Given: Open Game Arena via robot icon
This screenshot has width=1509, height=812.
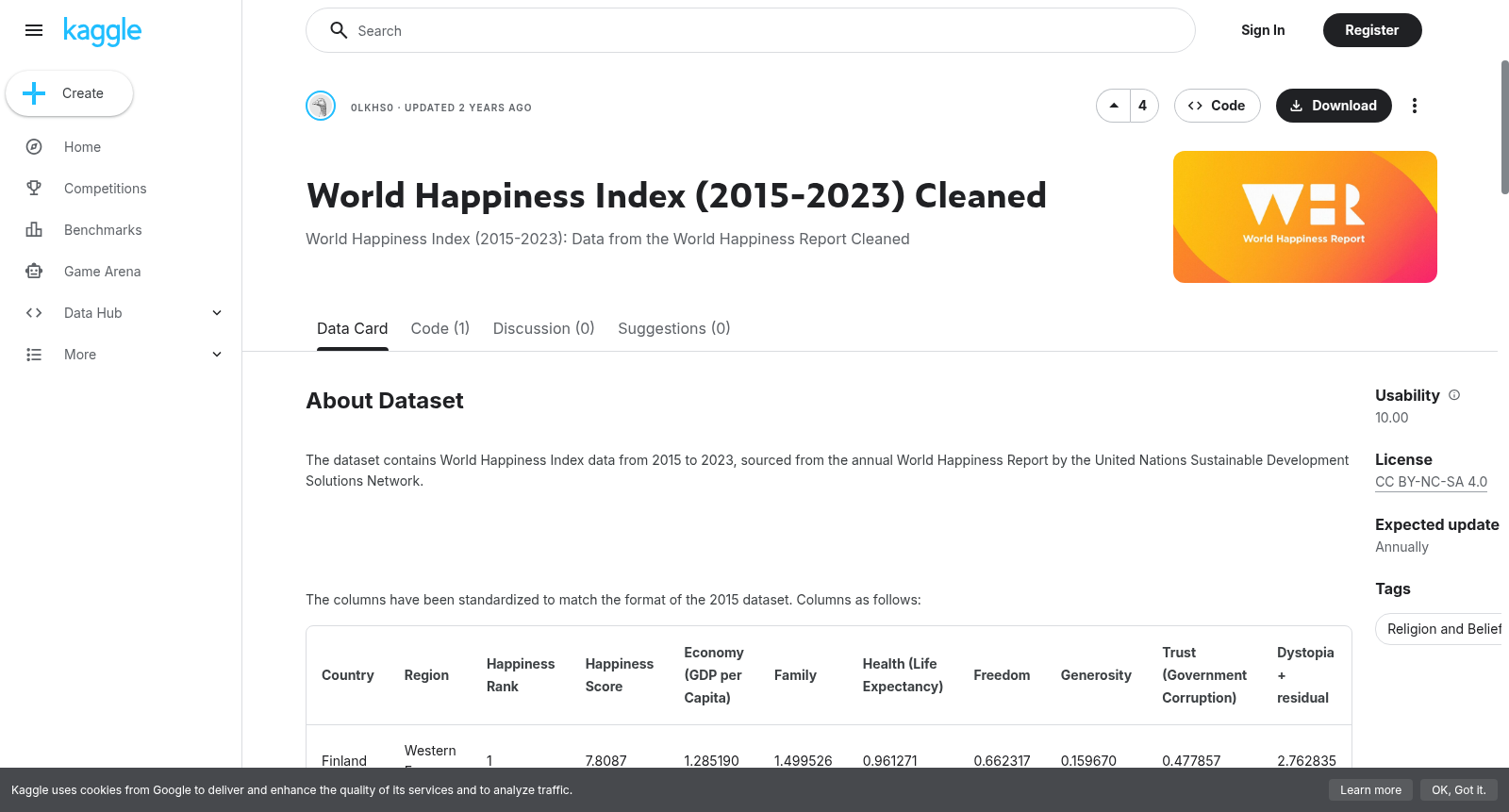Looking at the screenshot, I should click(34, 272).
